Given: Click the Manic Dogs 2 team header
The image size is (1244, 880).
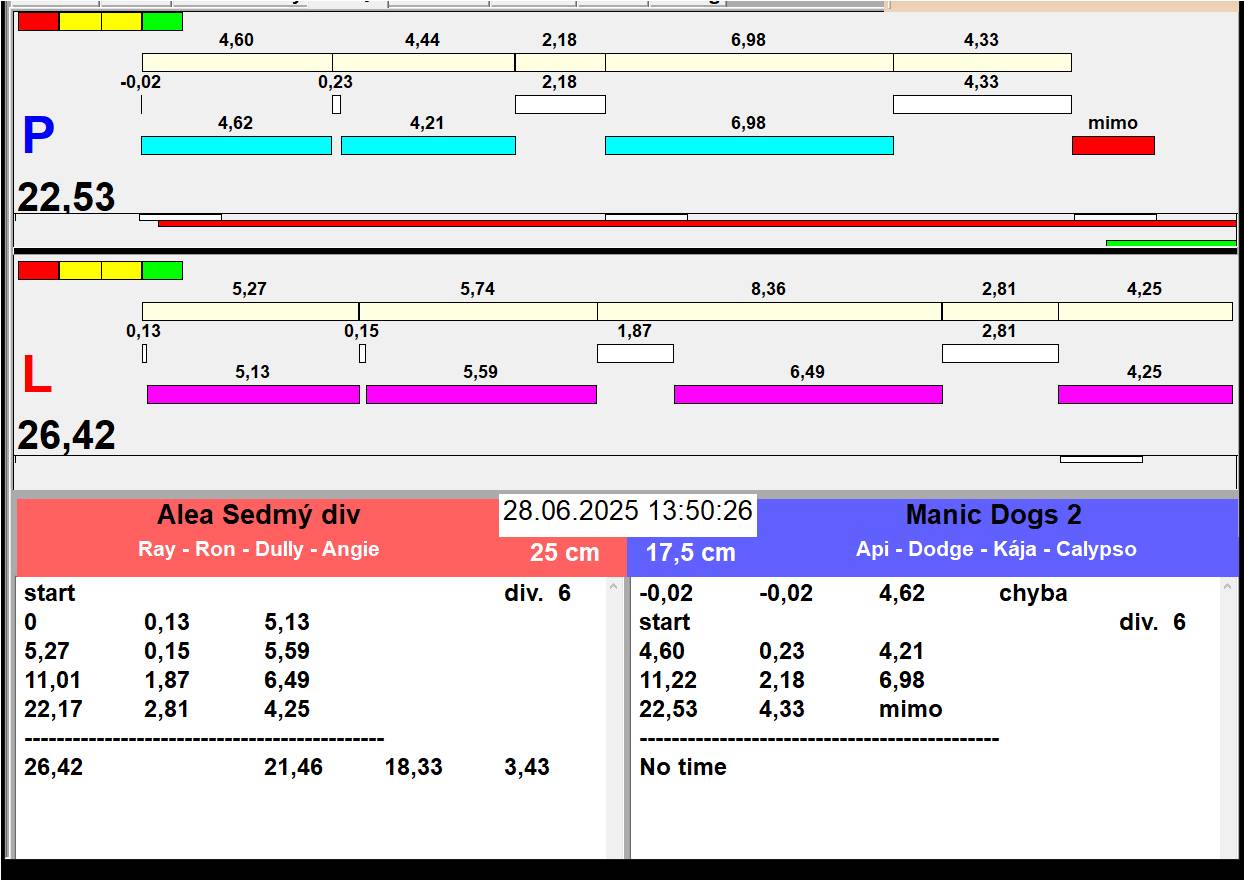Looking at the screenshot, I should click(x=993, y=516).
